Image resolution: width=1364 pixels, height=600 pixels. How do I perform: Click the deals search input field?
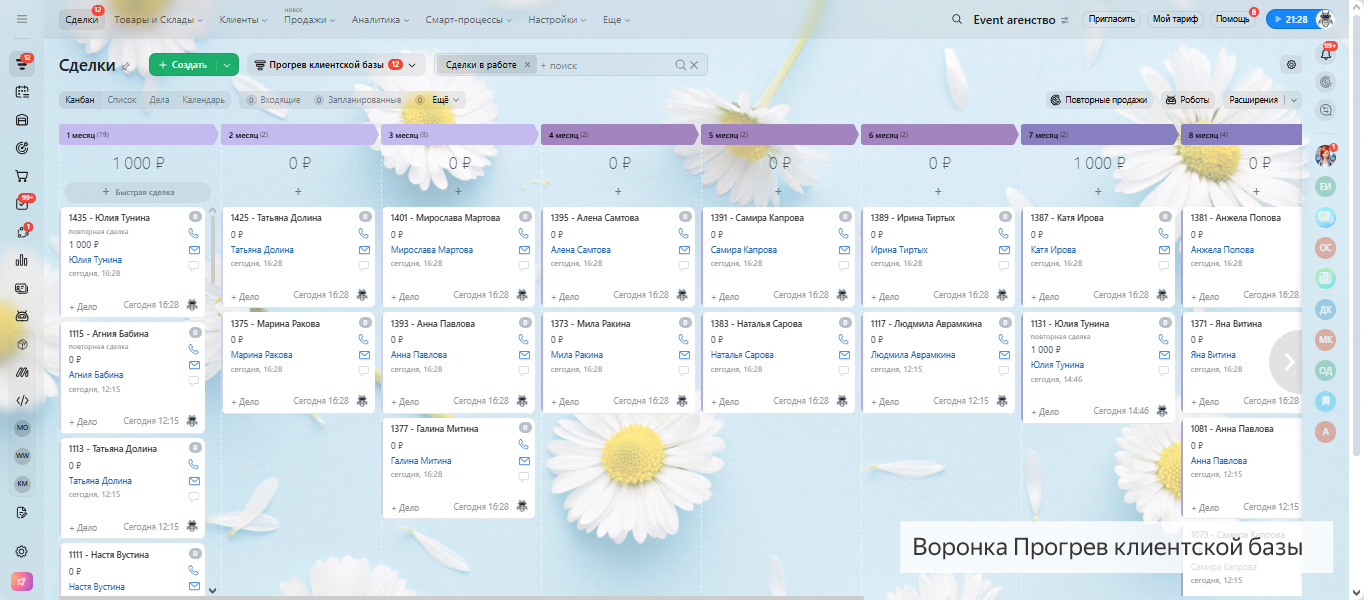click(x=605, y=65)
